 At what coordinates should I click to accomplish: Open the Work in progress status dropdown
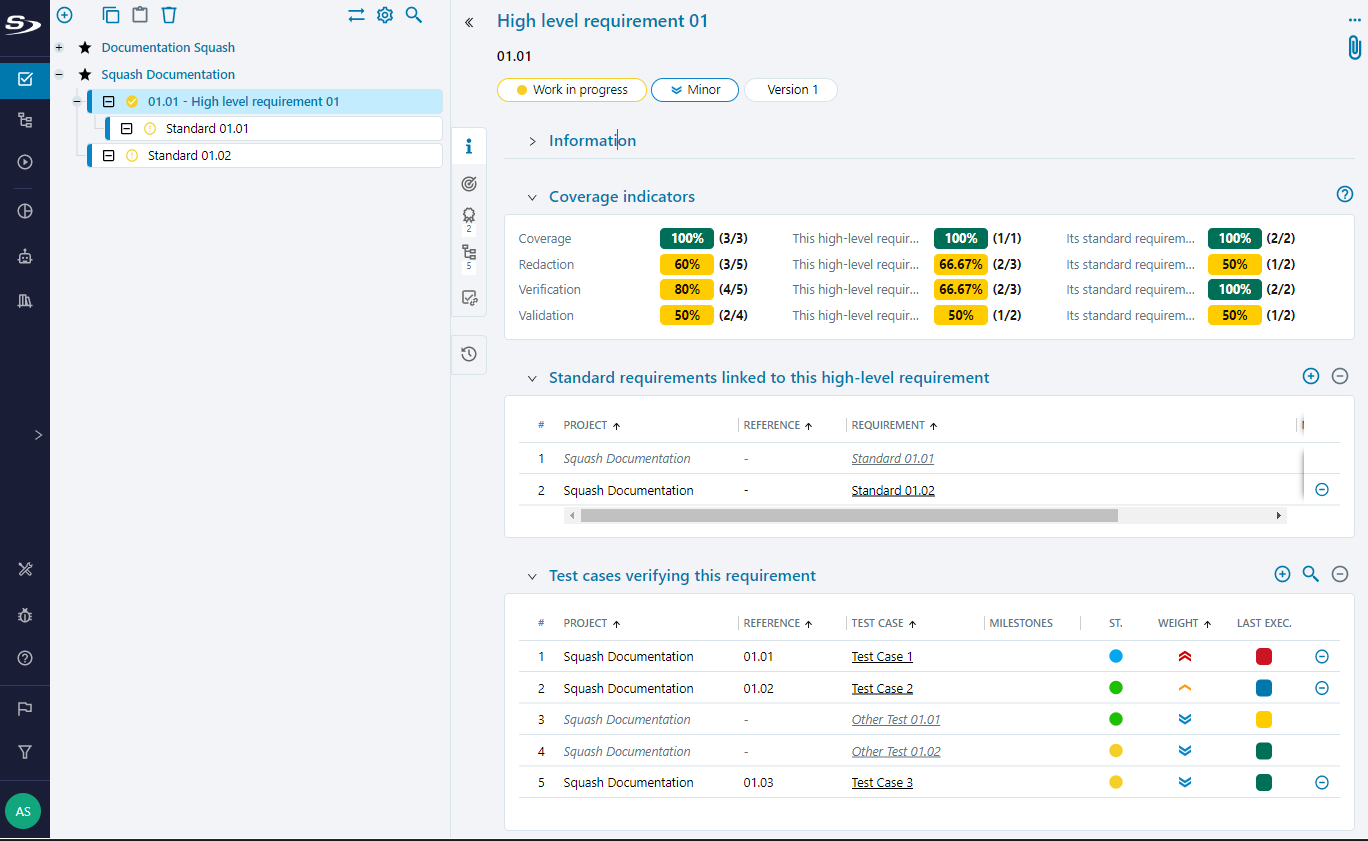click(x=571, y=90)
